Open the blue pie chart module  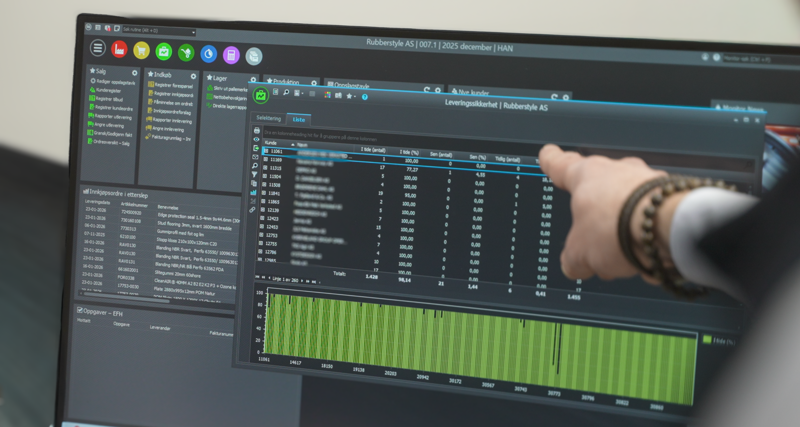(208, 53)
